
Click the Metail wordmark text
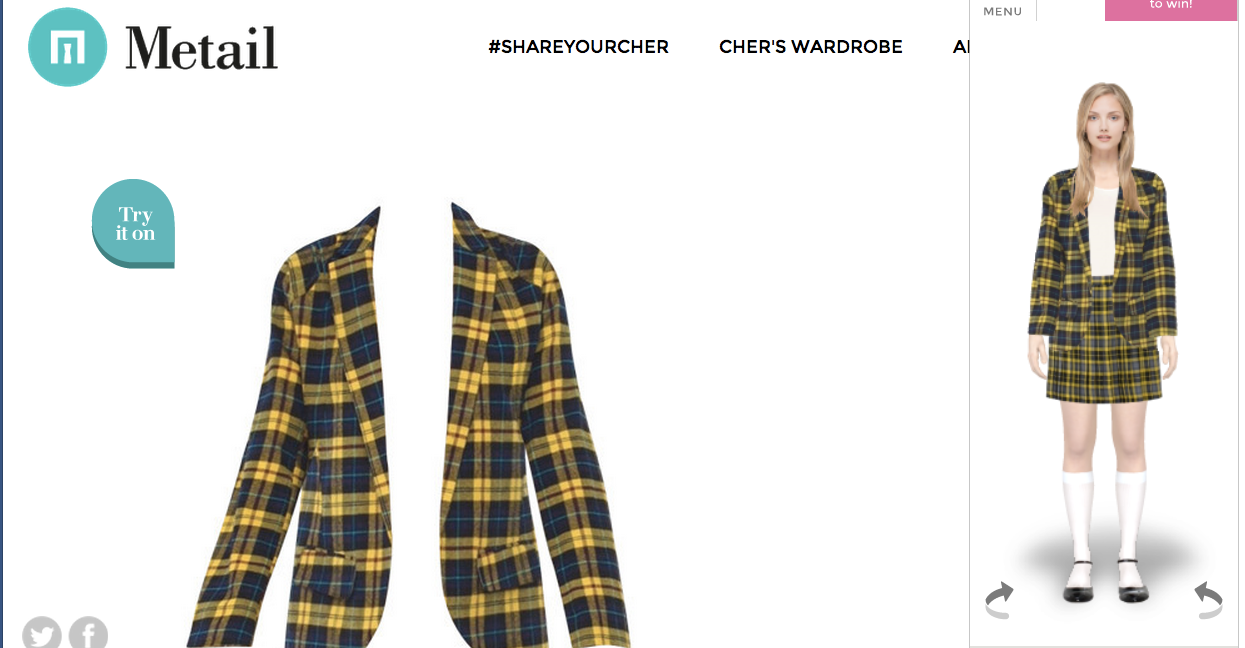(202, 48)
